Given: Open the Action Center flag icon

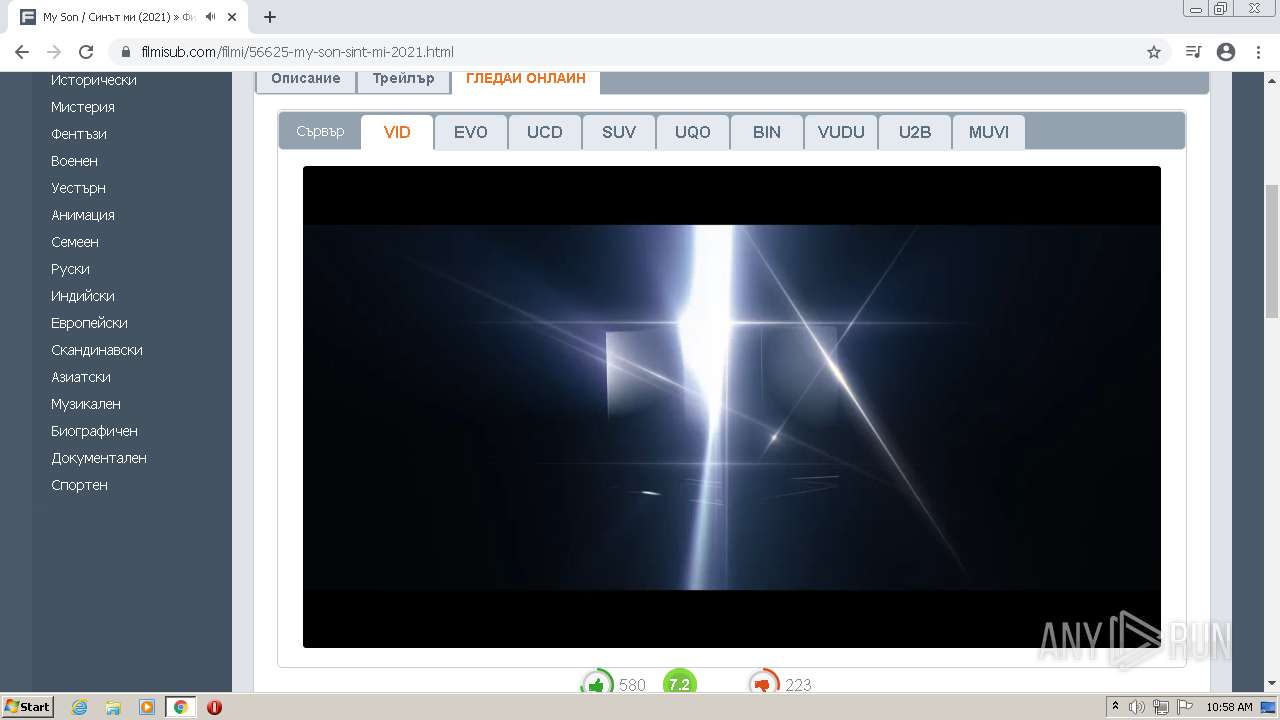Looking at the screenshot, I should pyautogui.click(x=1183, y=707).
